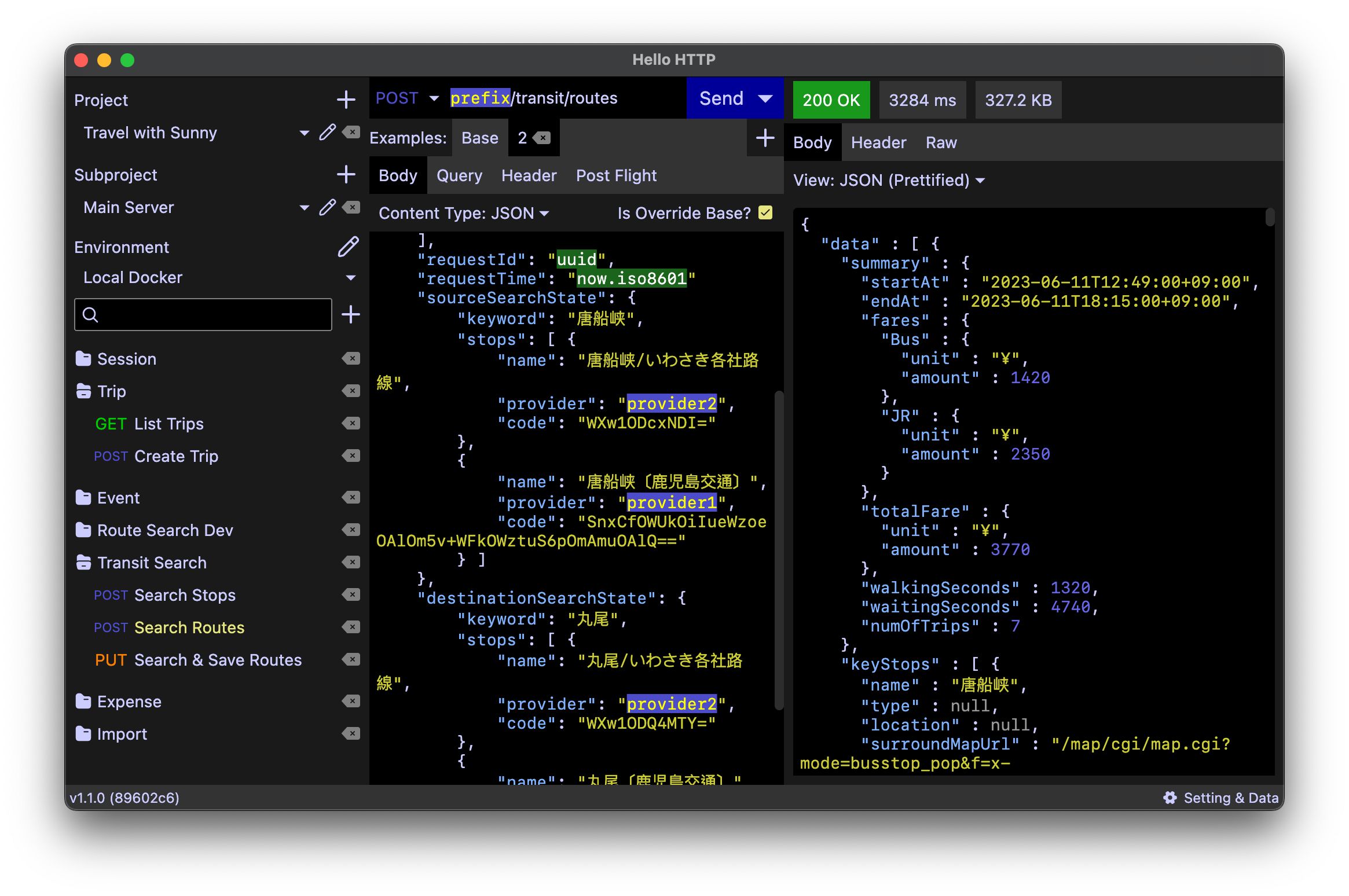Click the request body scrollbar
The width and height of the screenshot is (1349, 896).
(779, 550)
